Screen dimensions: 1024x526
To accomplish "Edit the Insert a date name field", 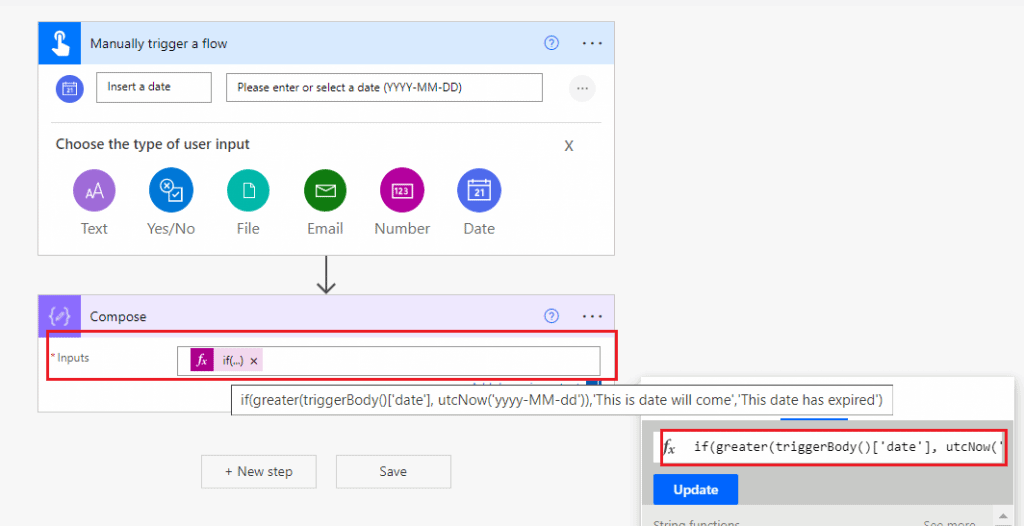I will (x=153, y=88).
